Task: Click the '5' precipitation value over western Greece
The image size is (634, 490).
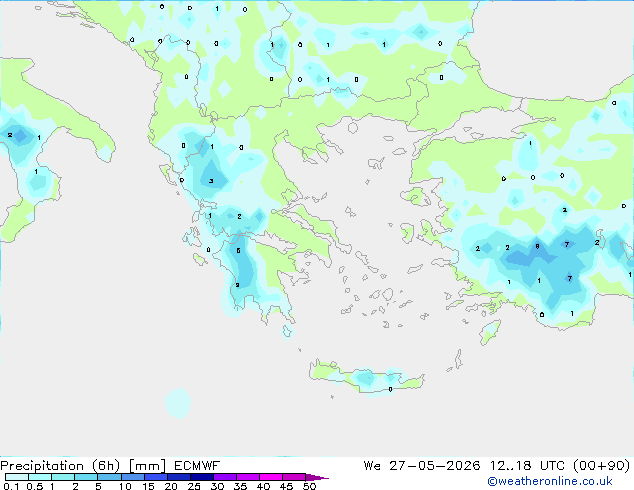Action: (239, 251)
